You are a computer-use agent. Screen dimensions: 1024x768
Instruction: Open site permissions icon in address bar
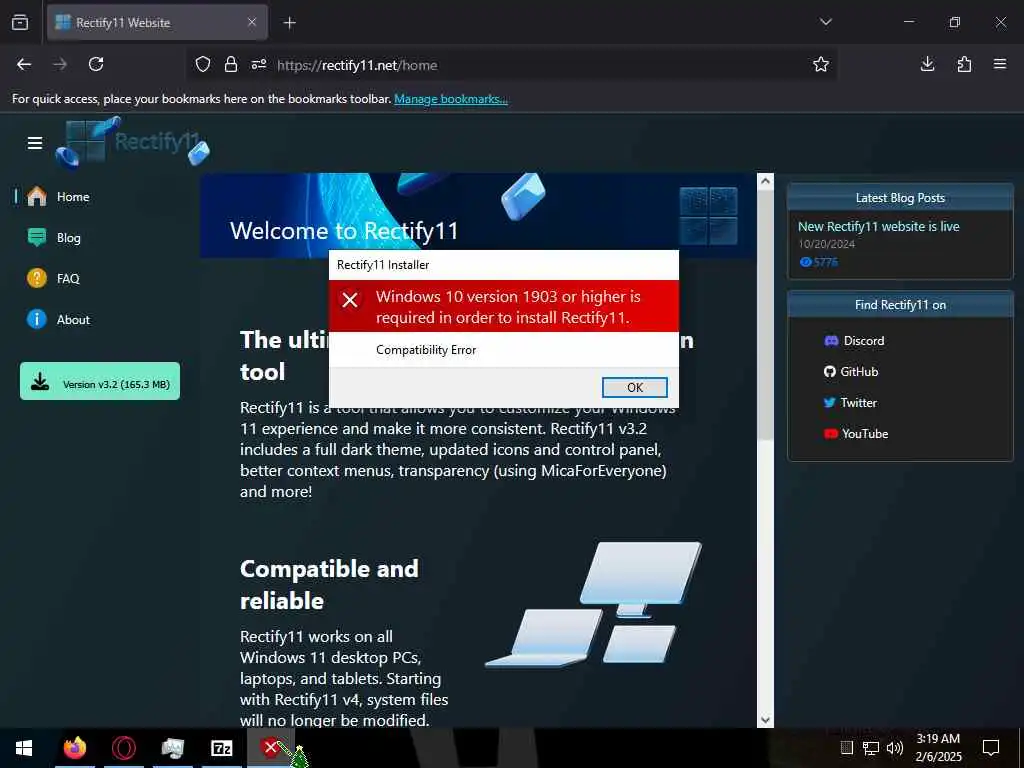pyautogui.click(x=259, y=65)
